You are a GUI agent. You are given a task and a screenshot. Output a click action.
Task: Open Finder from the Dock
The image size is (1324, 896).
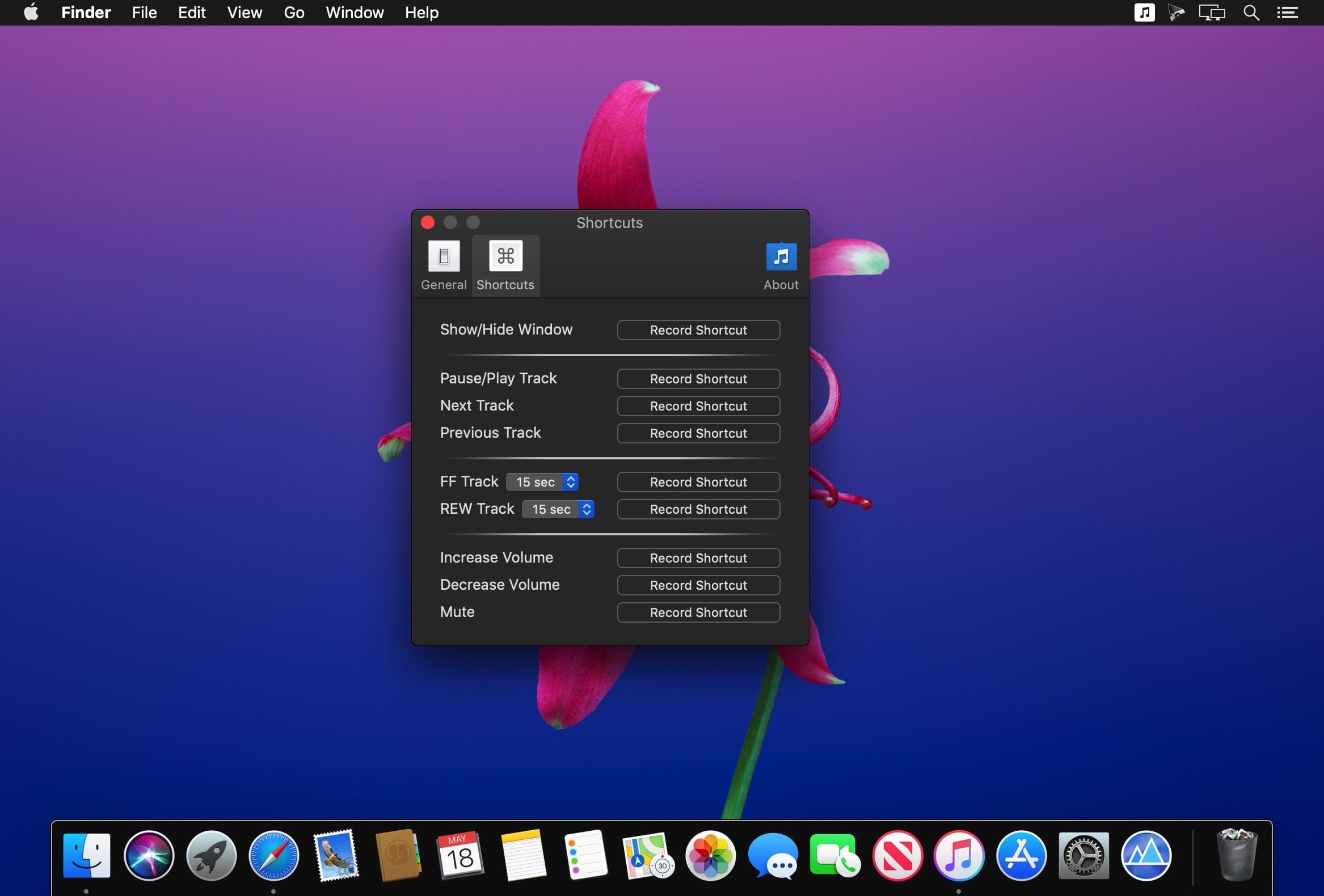click(87, 856)
